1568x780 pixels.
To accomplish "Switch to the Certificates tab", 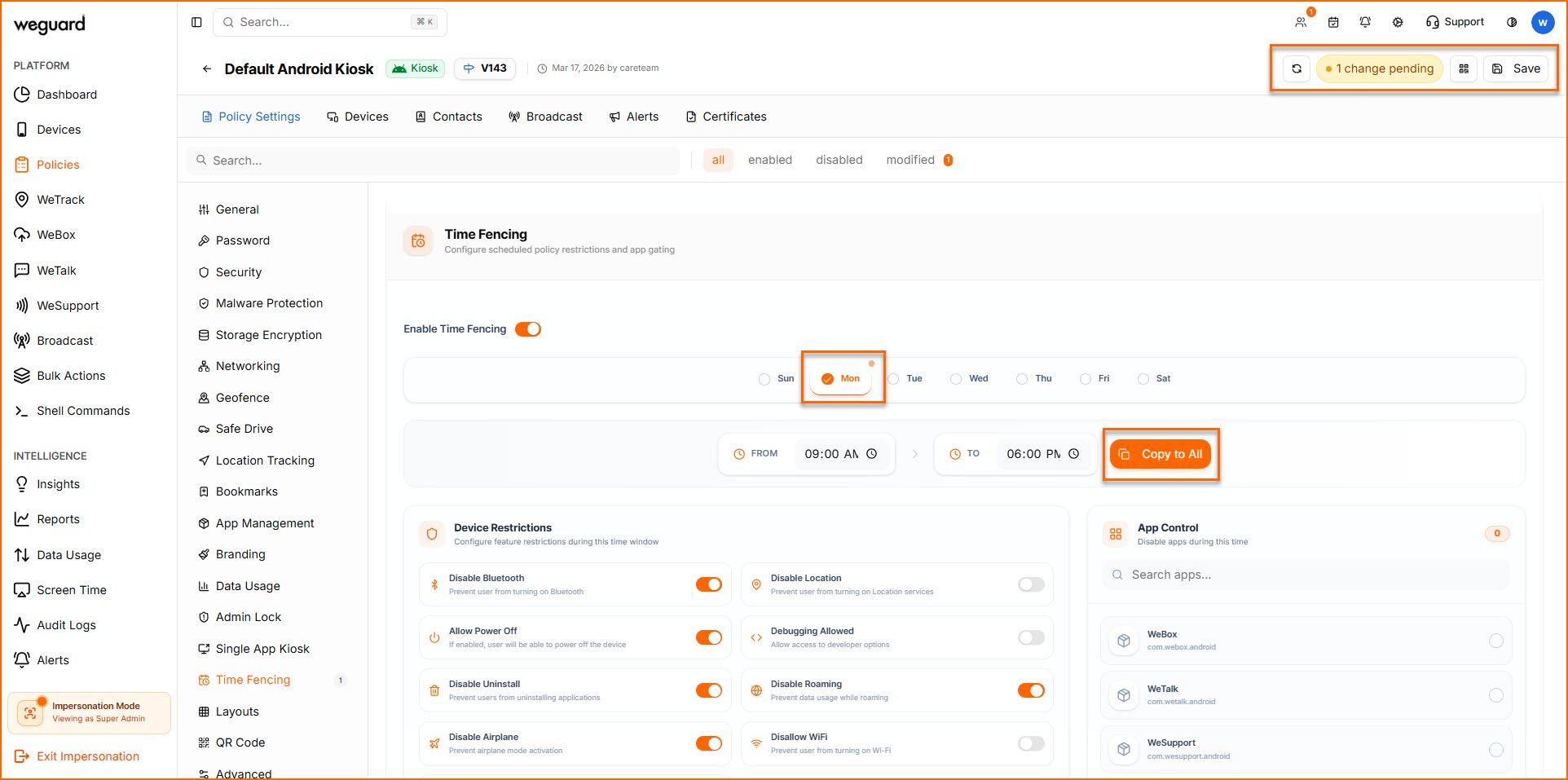I will coord(726,117).
